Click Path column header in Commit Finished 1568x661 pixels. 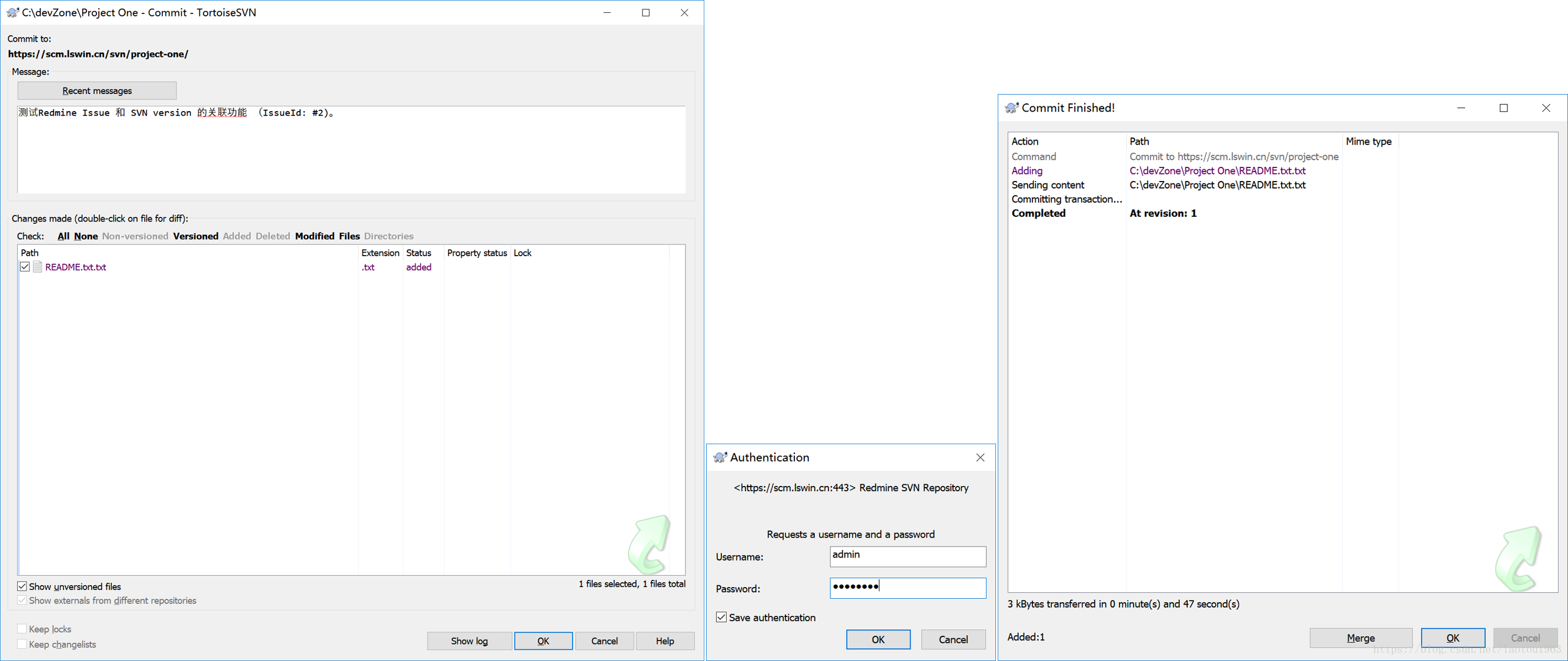1235,141
